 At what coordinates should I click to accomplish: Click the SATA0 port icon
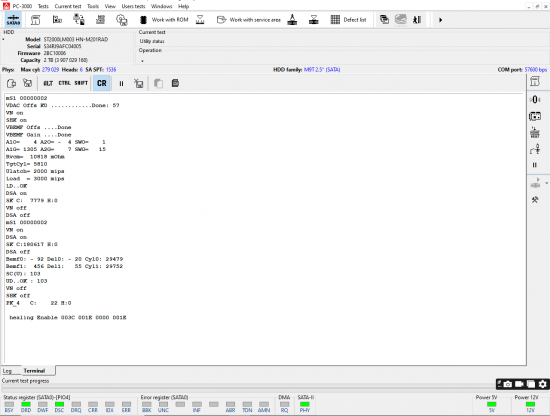(13, 20)
